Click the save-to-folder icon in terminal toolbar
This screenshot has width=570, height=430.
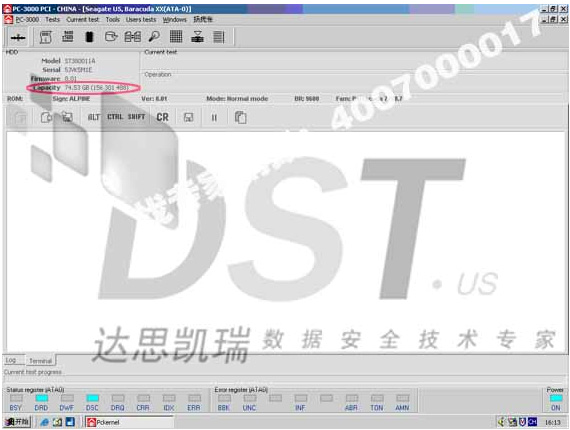coord(67,117)
